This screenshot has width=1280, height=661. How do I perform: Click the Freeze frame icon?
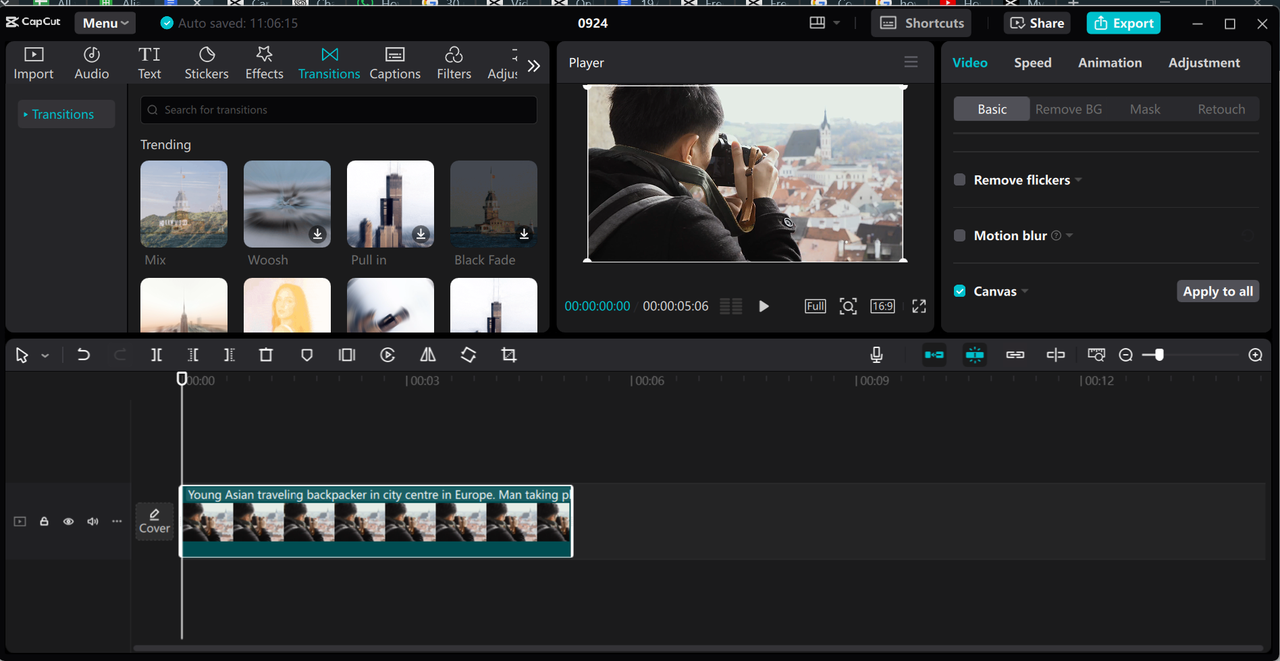(347, 355)
